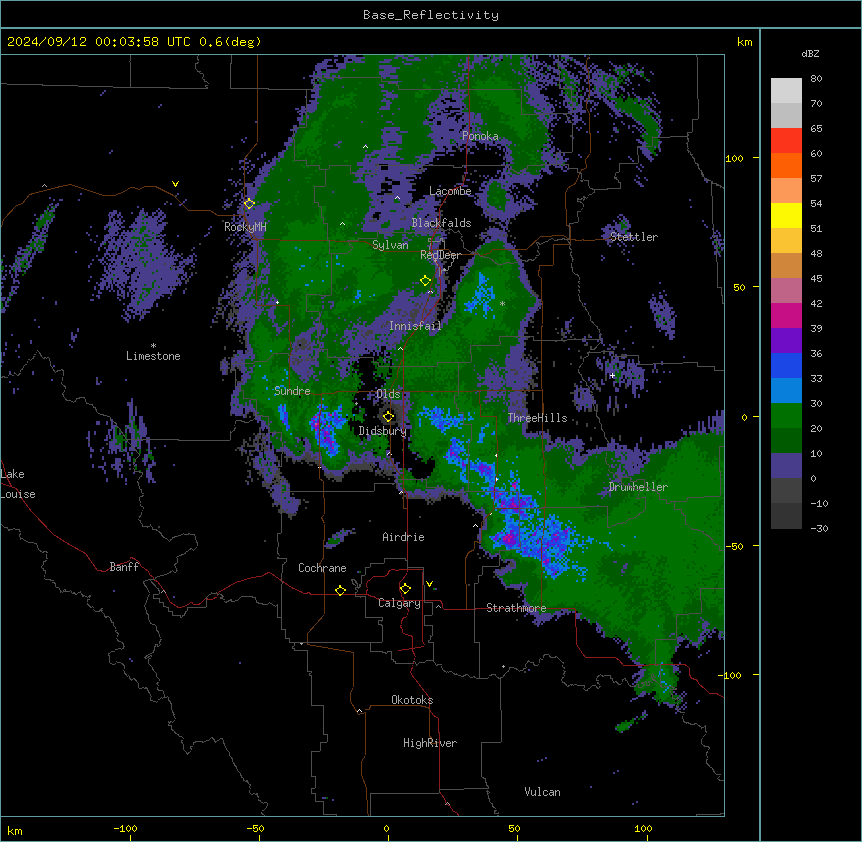Click the red 60-65 dBZ legend swatch
862x842 pixels.
tap(786, 141)
